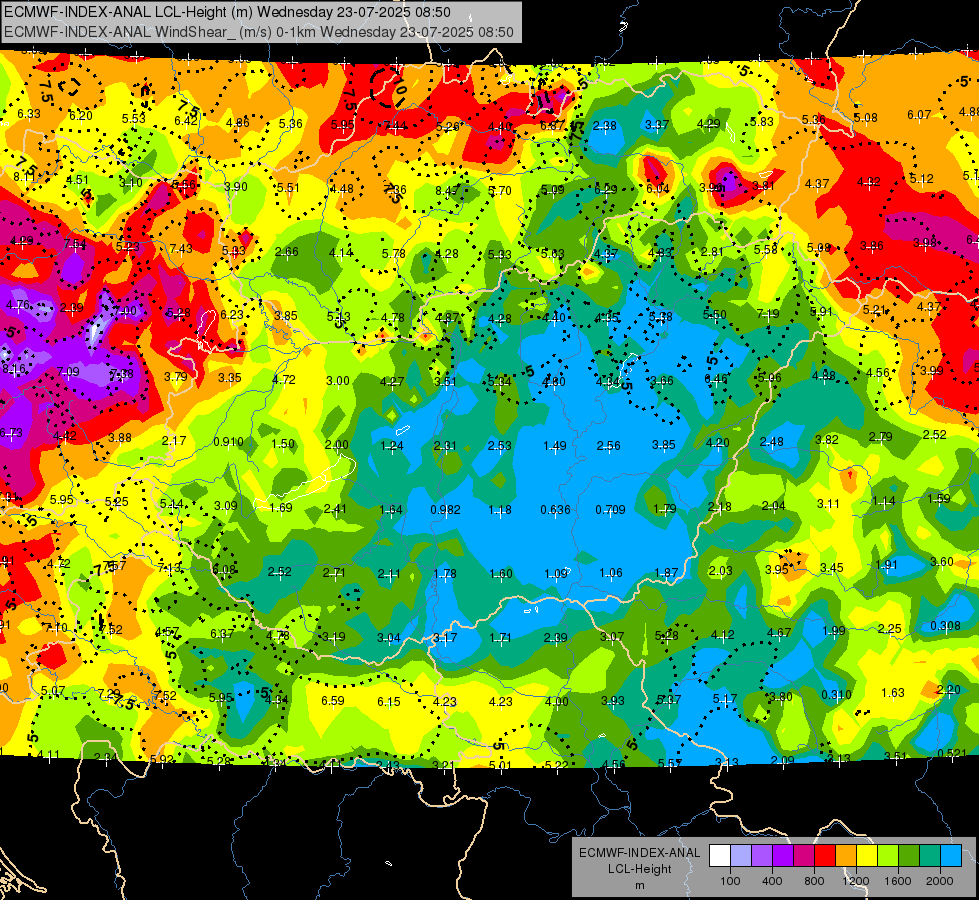Click the white swatch in the LCL-Height legend
The height and width of the screenshot is (900, 979).
pyautogui.click(x=720, y=856)
